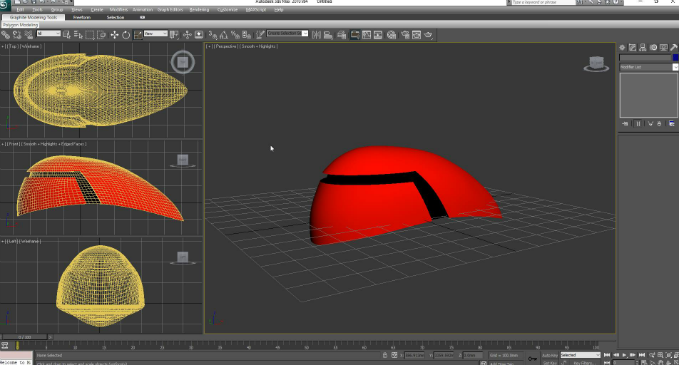Switch to the Utilities command panel
Screen dimensions: 679x365
[x=674, y=48]
